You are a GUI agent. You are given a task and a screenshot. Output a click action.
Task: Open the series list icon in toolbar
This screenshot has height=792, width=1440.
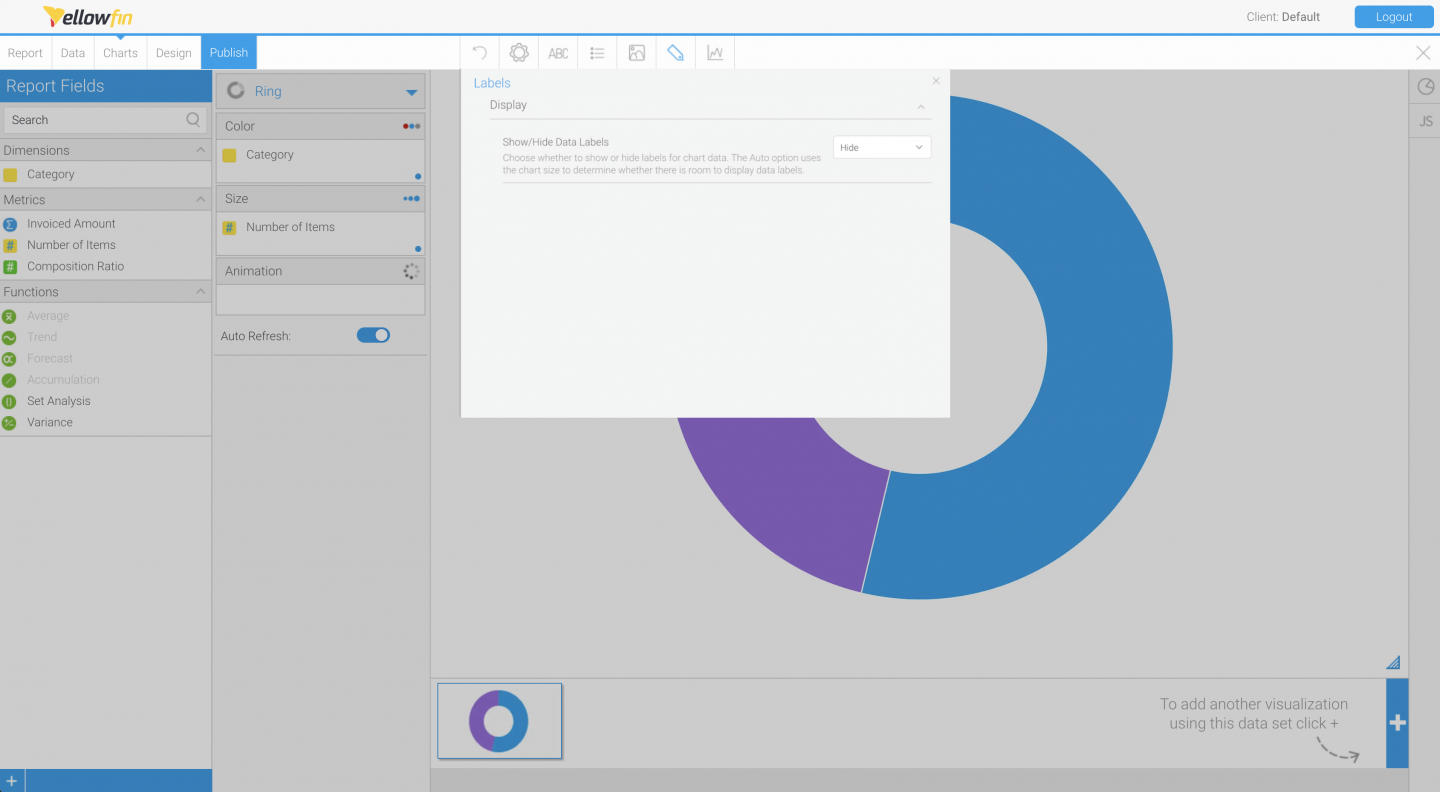pos(596,52)
